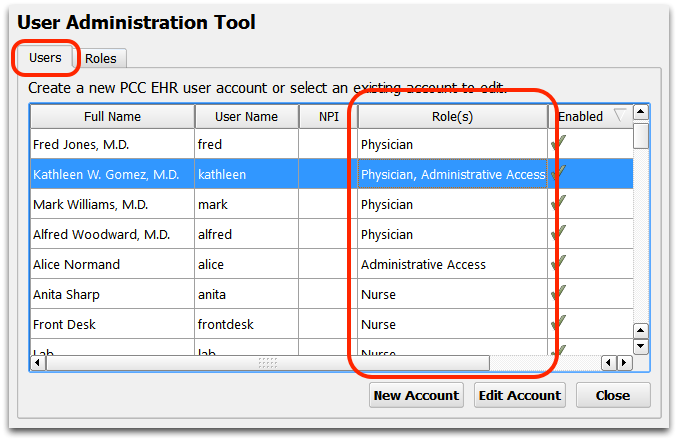Image resolution: width=678 pixels, height=441 pixels.
Task: Click the horizontal scrollbar right arrow
Action: click(x=624, y=363)
